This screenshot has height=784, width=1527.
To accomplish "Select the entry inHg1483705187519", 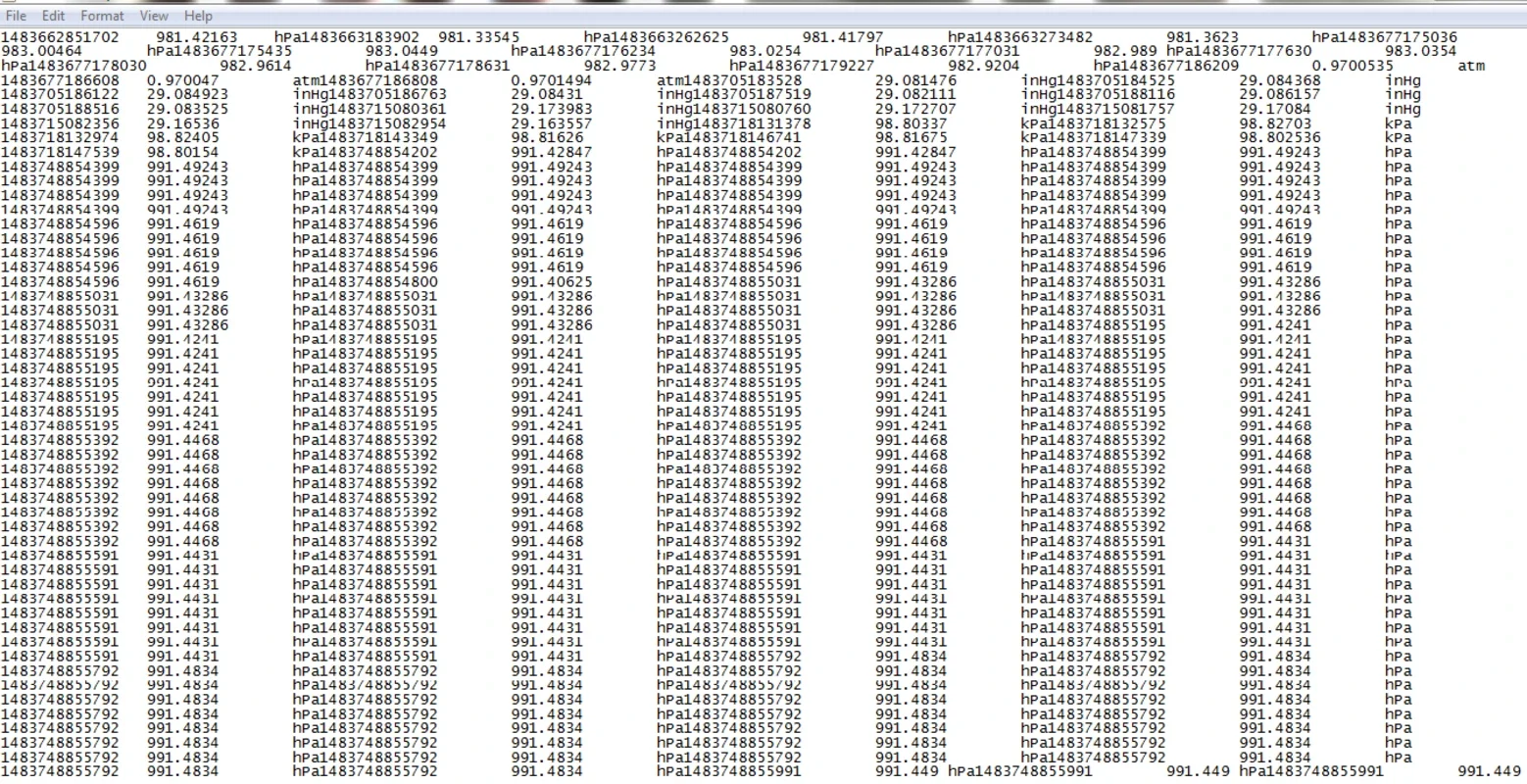I will click(734, 94).
